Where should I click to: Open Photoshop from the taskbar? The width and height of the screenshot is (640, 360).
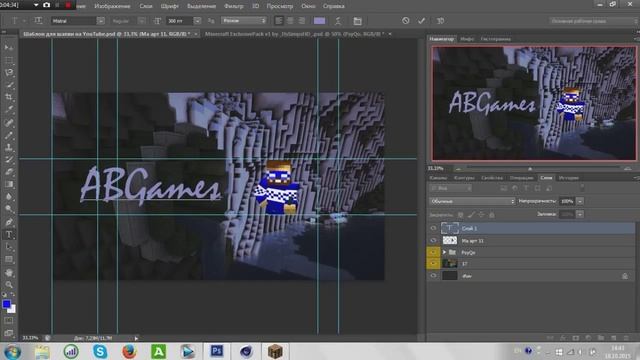point(217,351)
